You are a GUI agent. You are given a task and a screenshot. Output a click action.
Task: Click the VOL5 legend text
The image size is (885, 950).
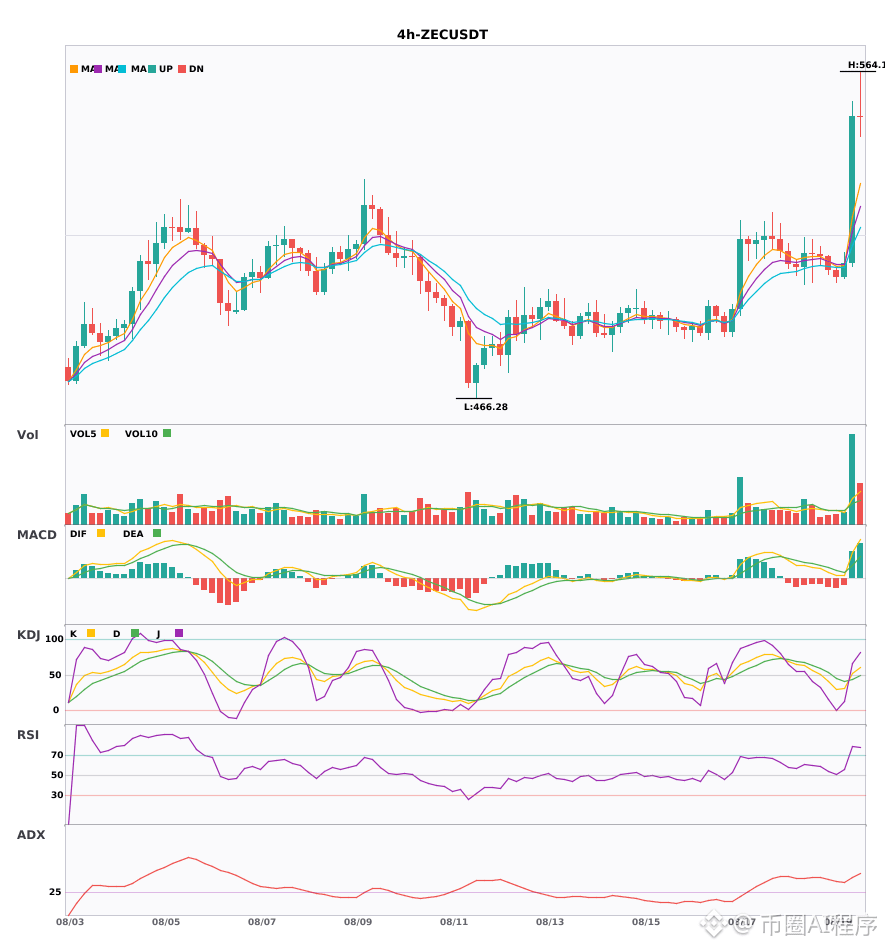pyautogui.click(x=83, y=434)
